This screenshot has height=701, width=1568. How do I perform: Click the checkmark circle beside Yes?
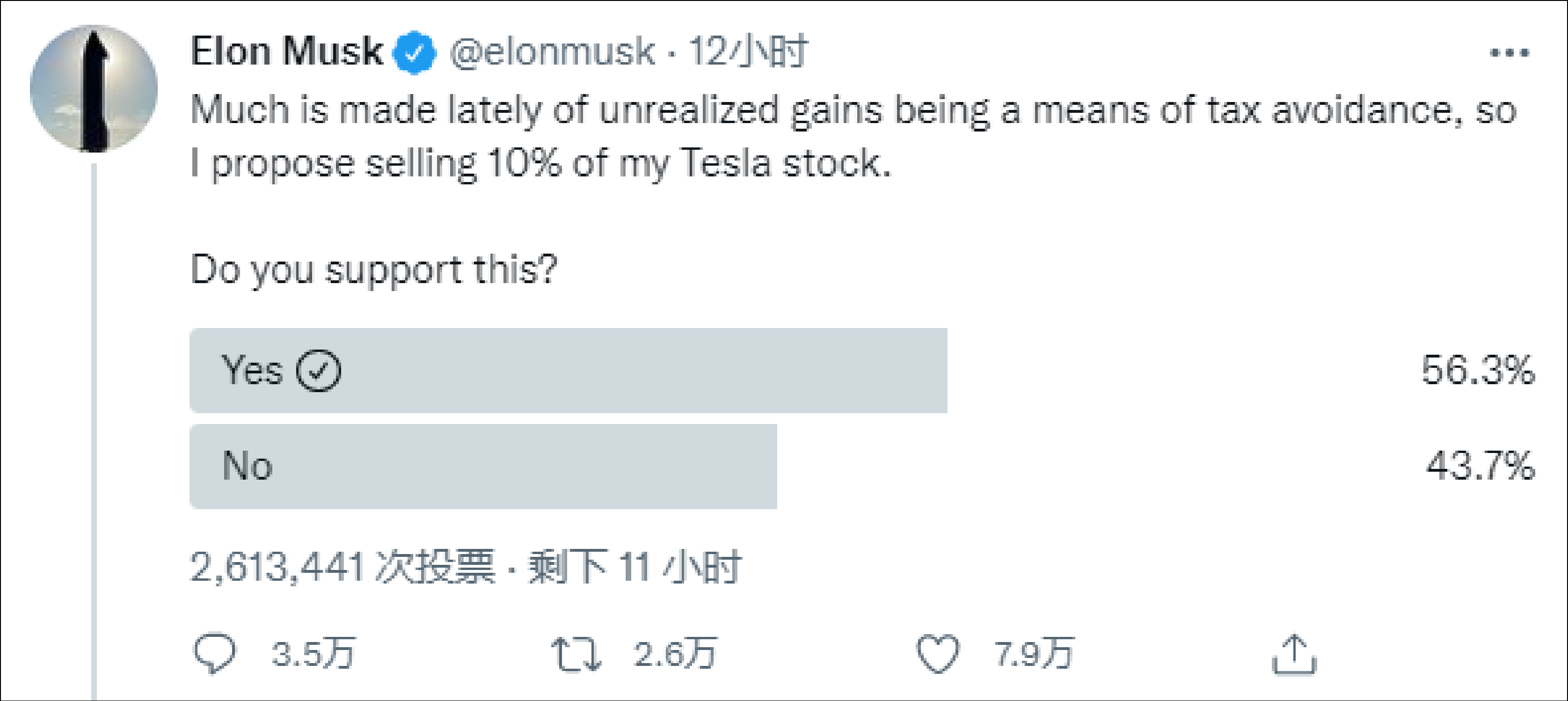(318, 371)
